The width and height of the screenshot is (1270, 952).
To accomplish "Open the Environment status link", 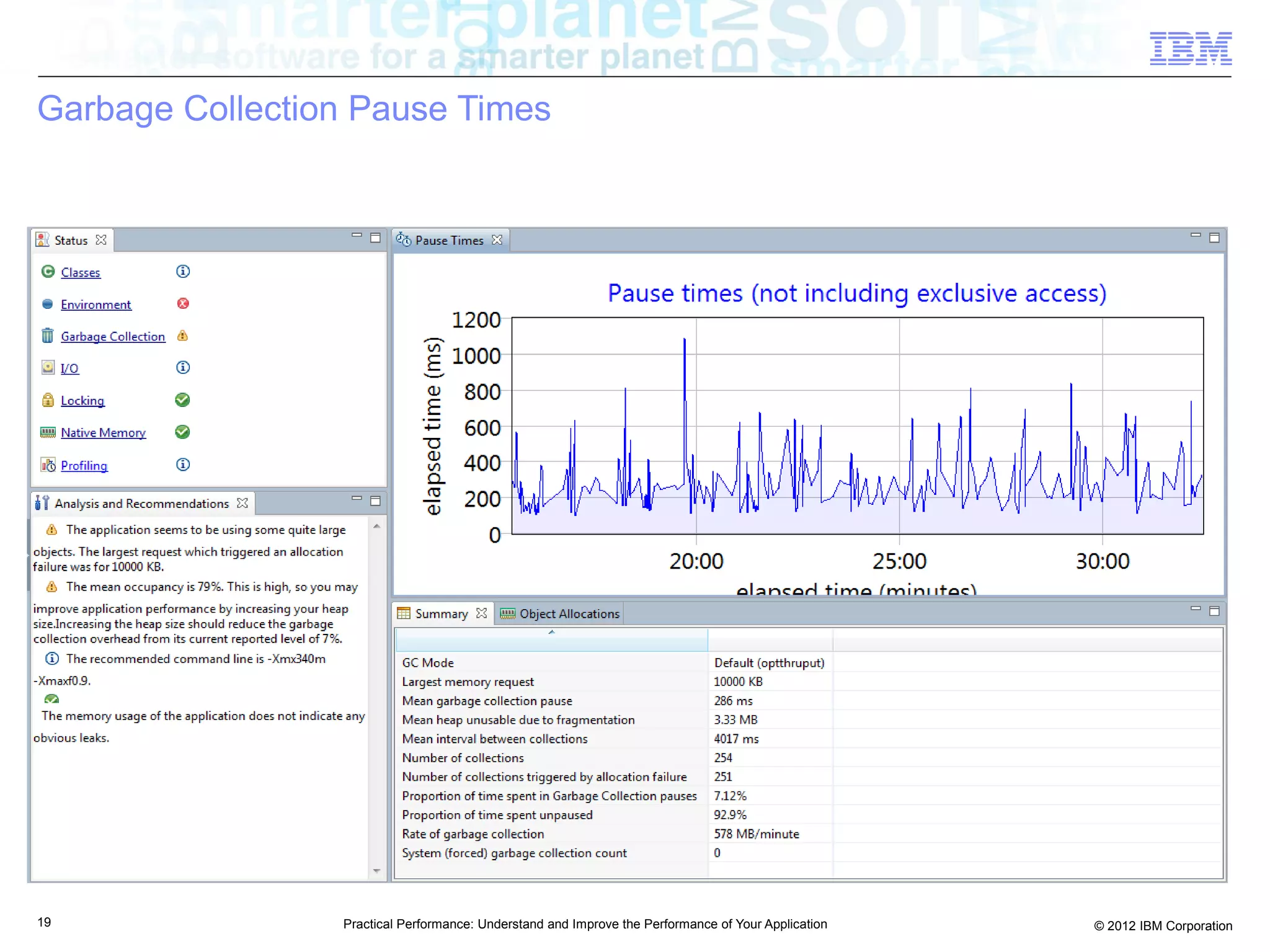I will click(95, 305).
